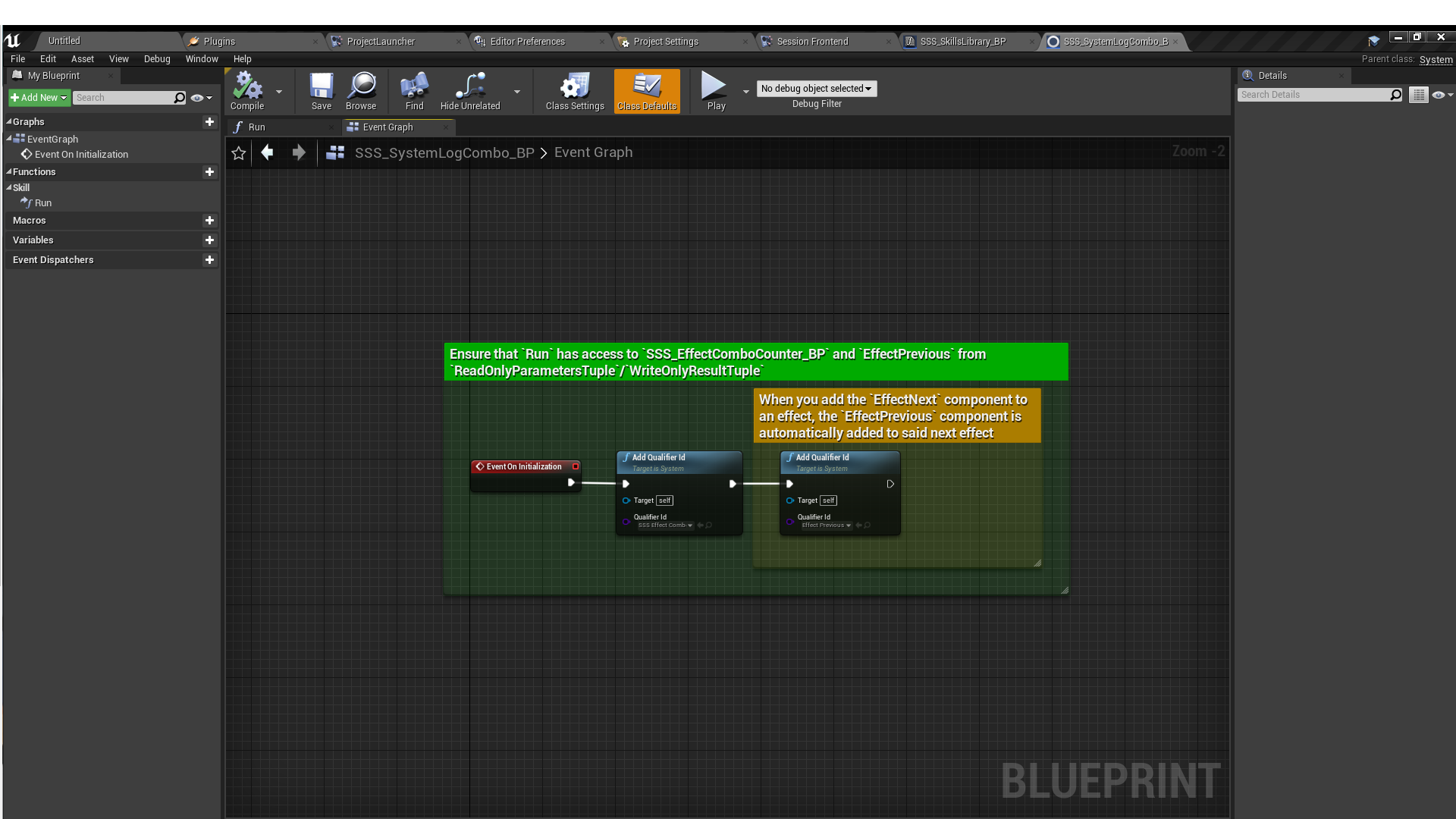Open the Debug menu
The width and height of the screenshot is (1456, 819).
pyautogui.click(x=156, y=58)
